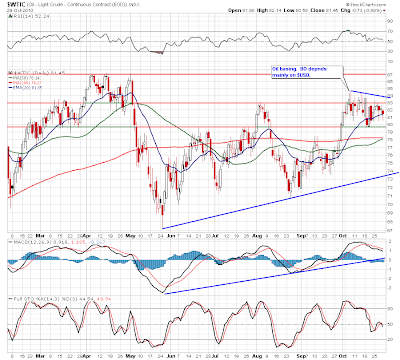400x360 pixels.
Task: Select the EMA(20) legend entry
Action: (25, 88)
